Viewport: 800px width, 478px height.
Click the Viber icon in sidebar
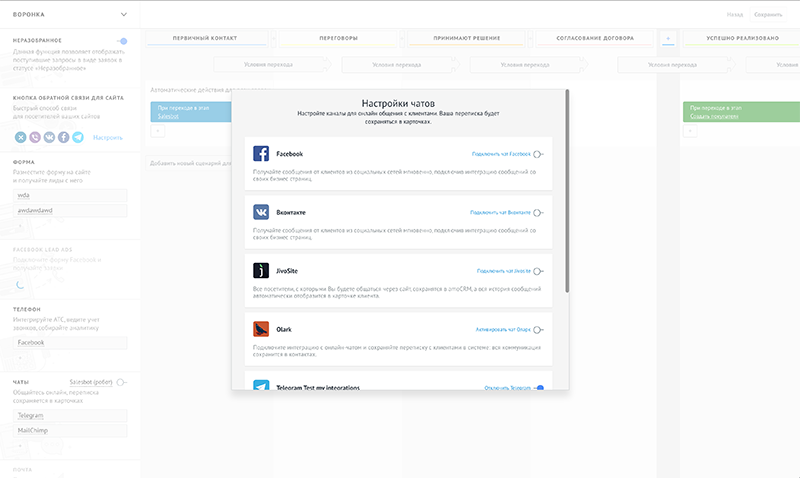[x=35, y=137]
